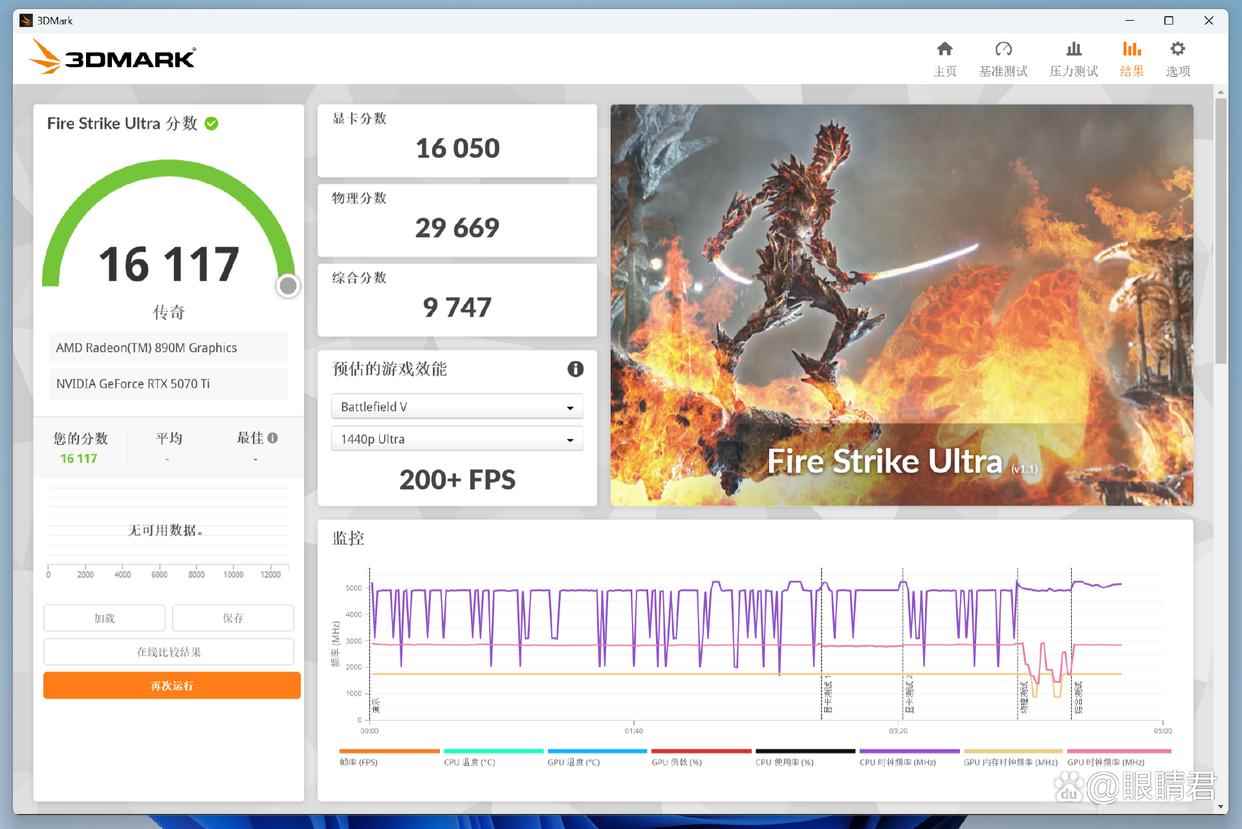1242x829 pixels.
Task: Toggle the GPU 温度 (°C) legend swatch
Action: [598, 751]
